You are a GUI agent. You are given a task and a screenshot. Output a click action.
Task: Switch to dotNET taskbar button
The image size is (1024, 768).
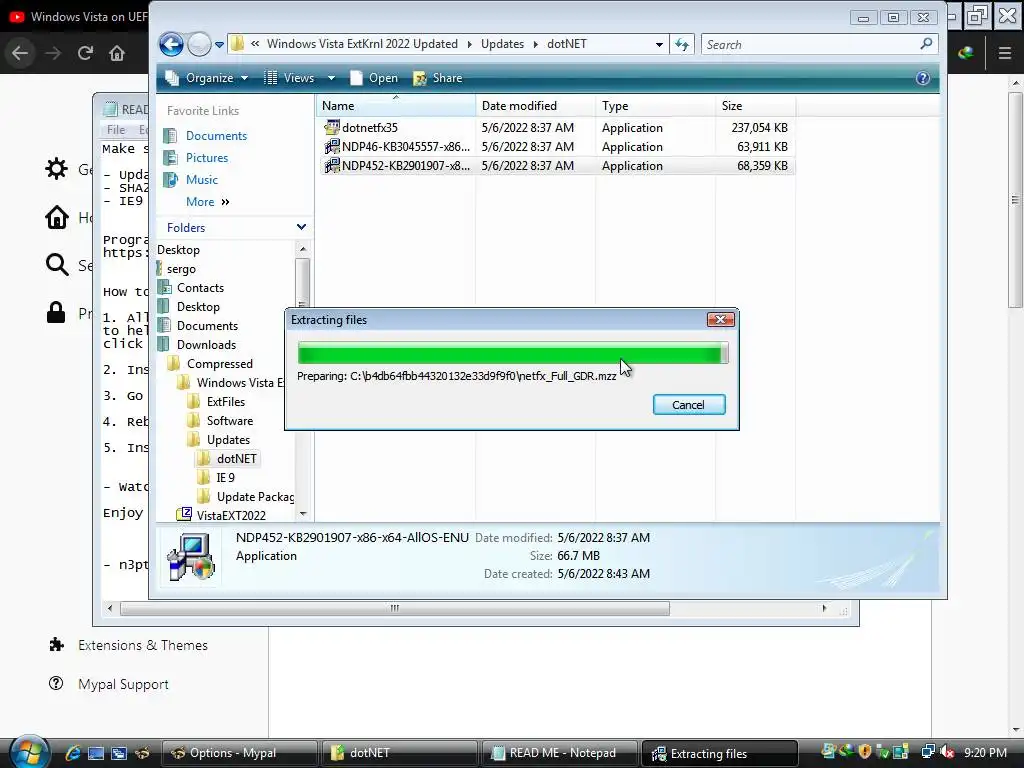click(x=399, y=753)
